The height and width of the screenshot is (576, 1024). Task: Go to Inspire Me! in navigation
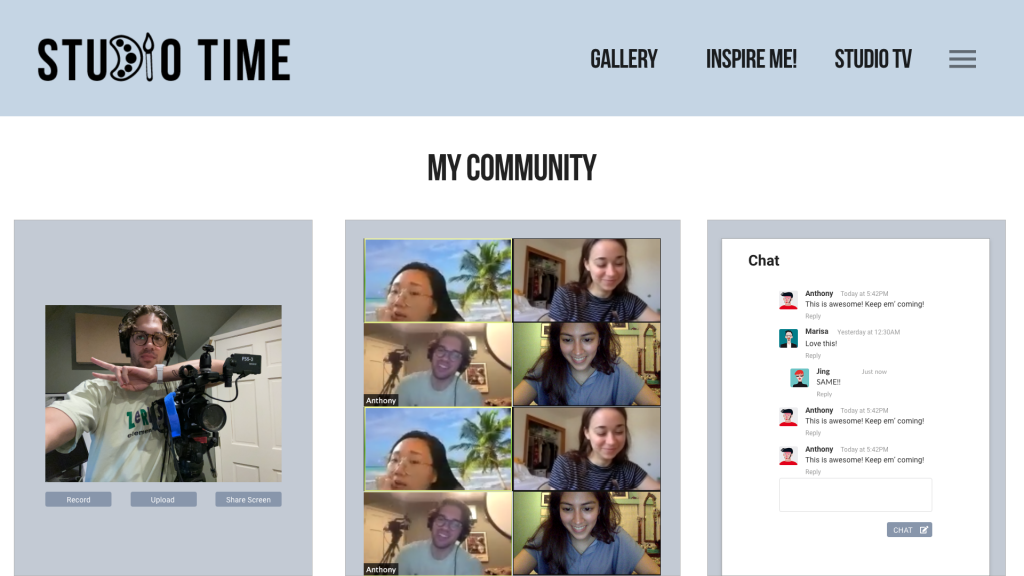coord(751,59)
